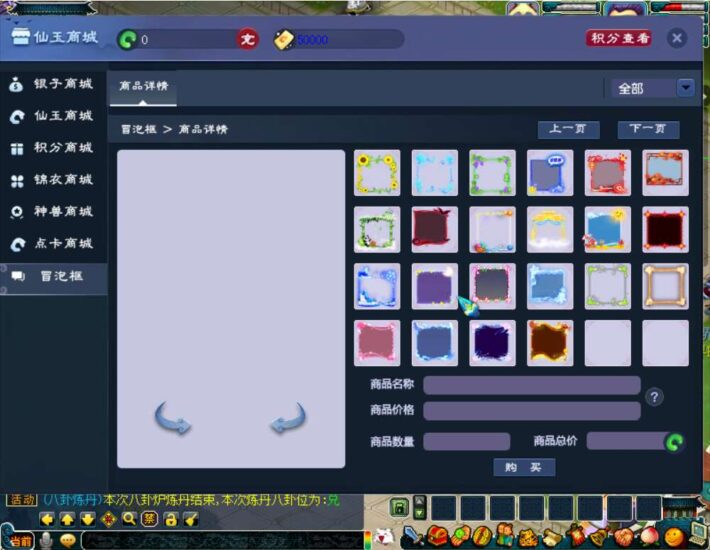
Task: Click the 积分查看 points view button
Action: tap(618, 39)
